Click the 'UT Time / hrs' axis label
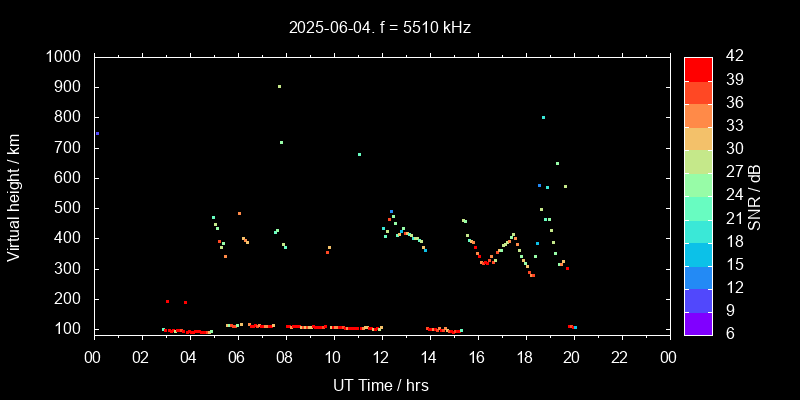 [x=380, y=385]
